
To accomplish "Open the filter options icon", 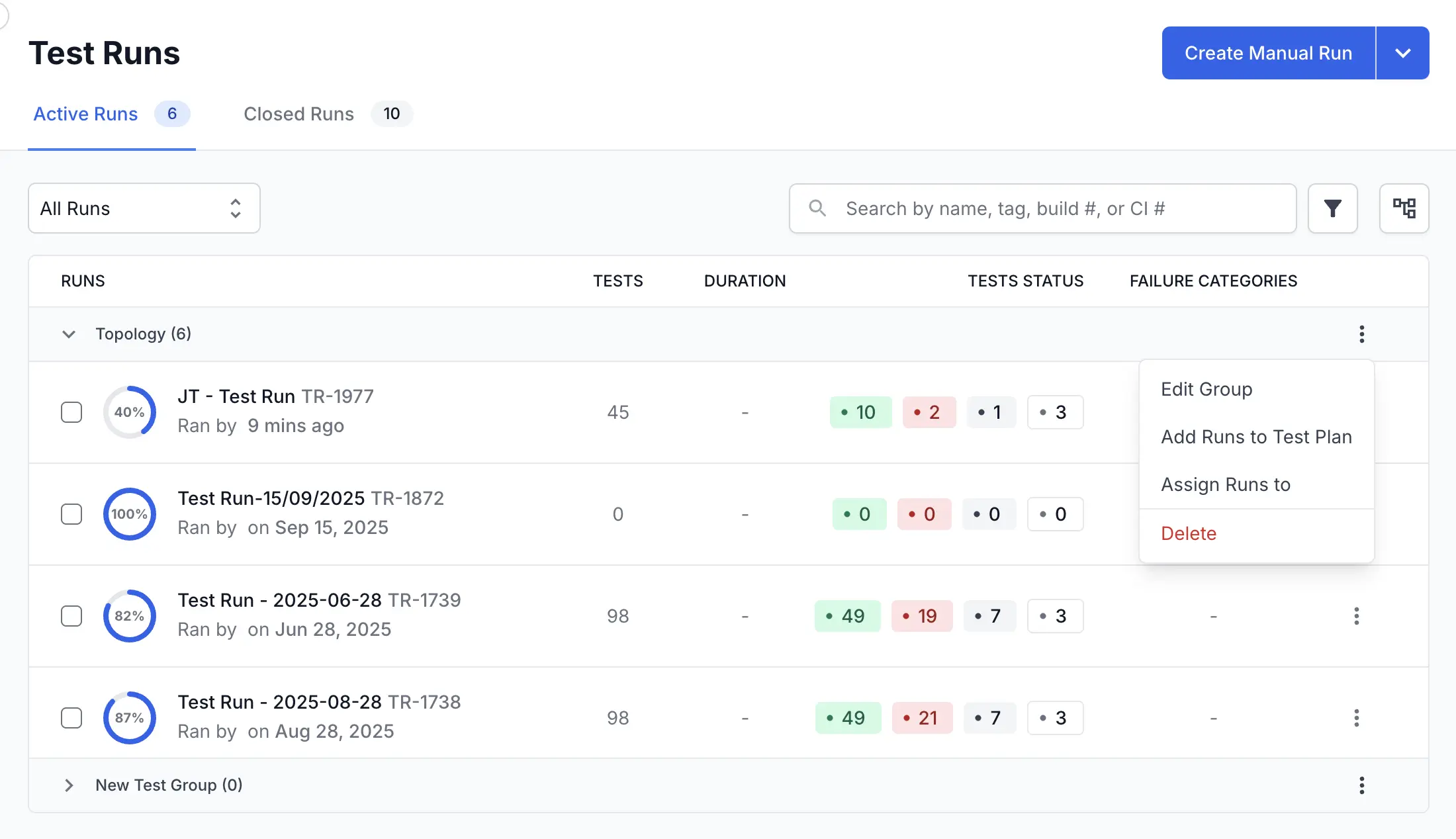I will click(1332, 208).
